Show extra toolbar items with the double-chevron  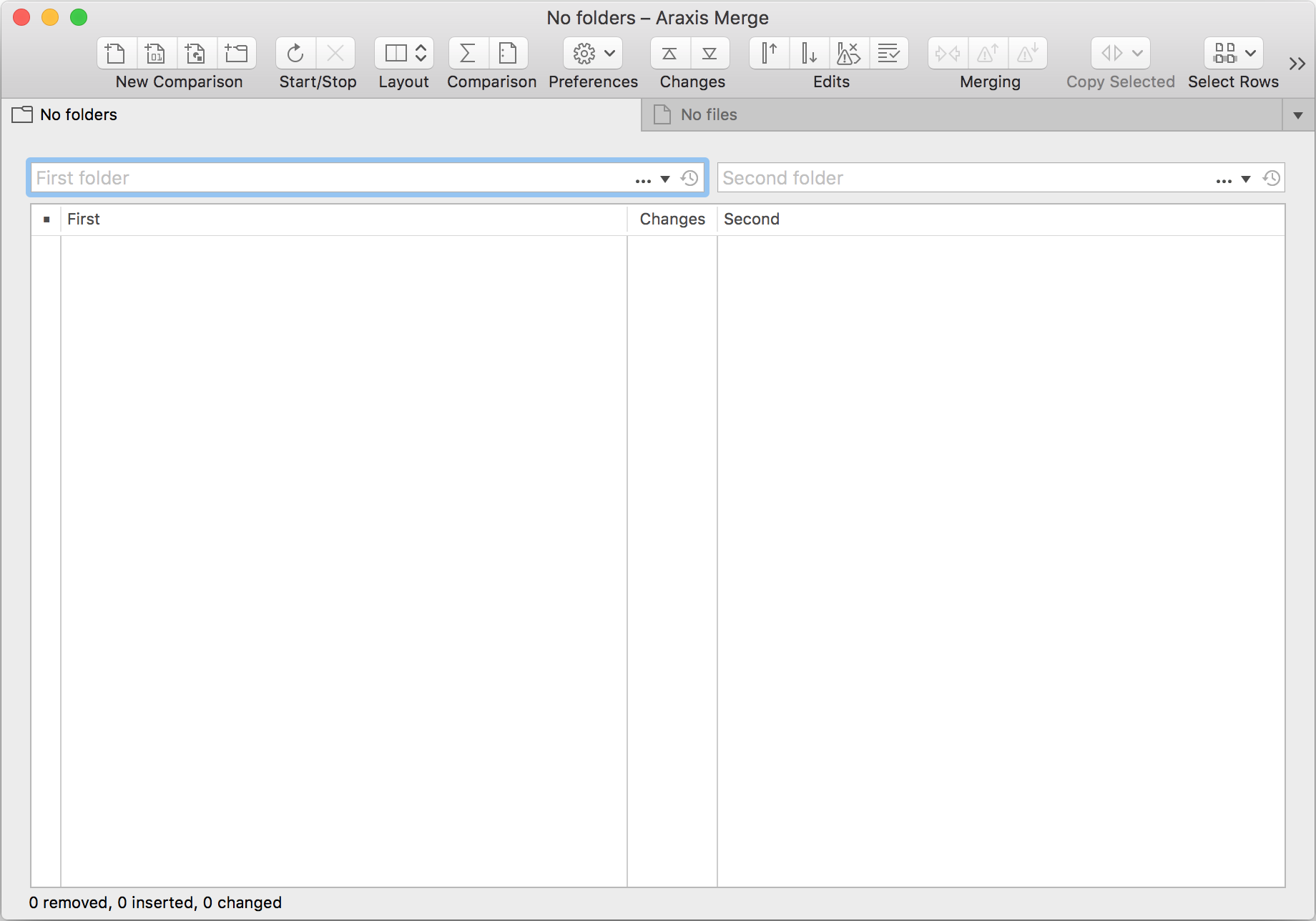(x=1296, y=64)
